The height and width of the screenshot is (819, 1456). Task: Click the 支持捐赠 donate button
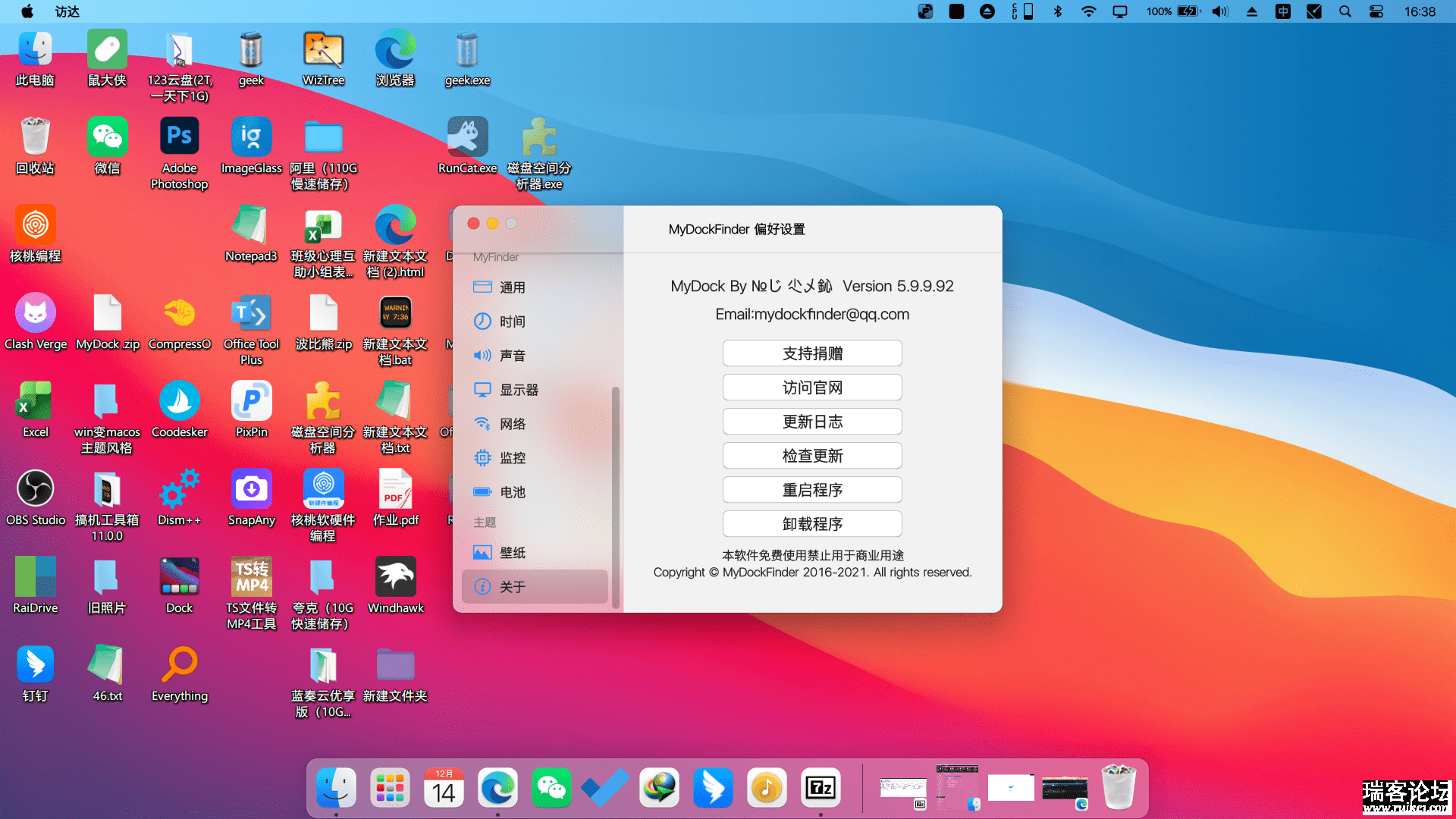click(812, 353)
